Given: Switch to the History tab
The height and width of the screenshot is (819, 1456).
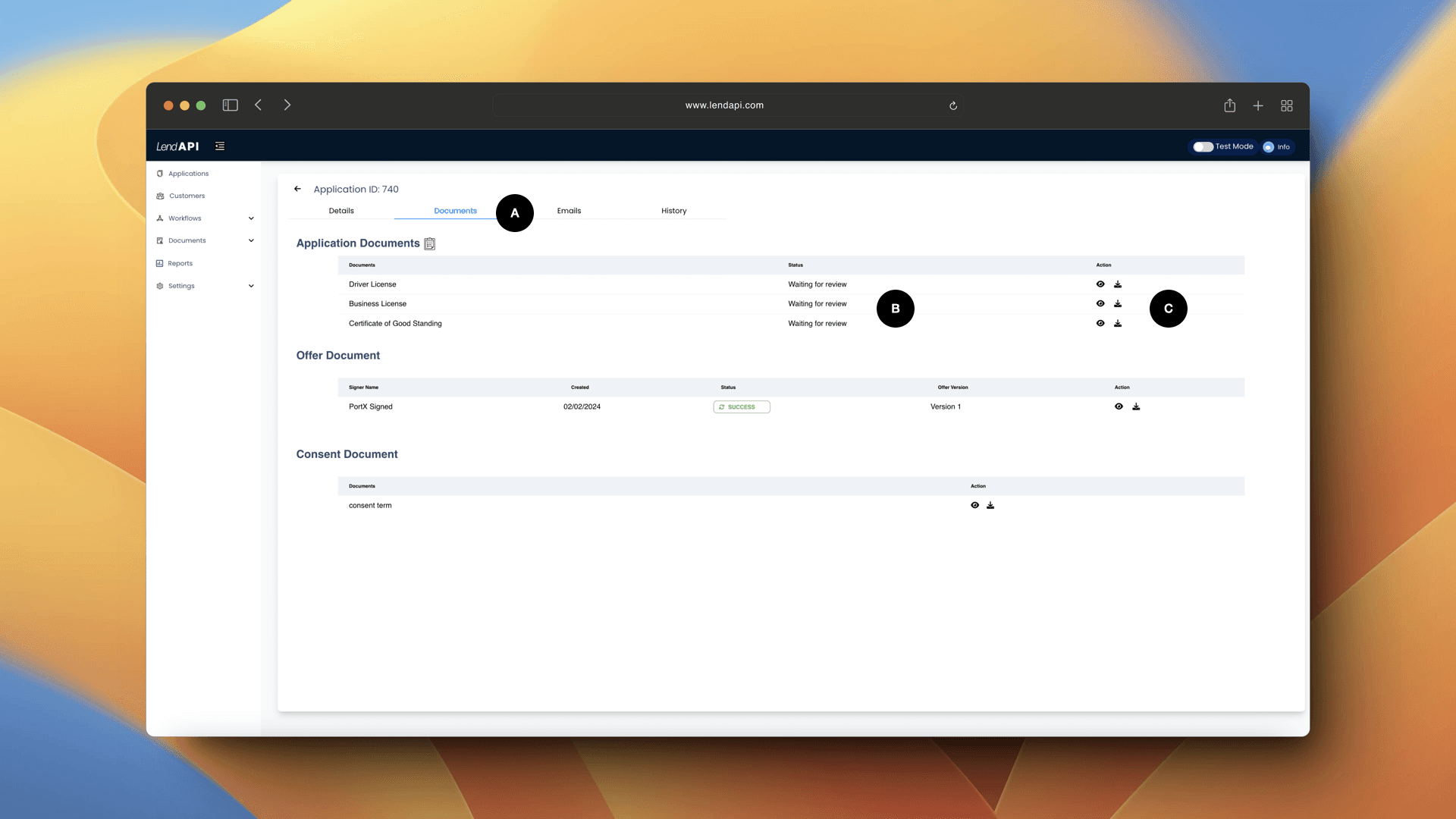Looking at the screenshot, I should pos(673,211).
